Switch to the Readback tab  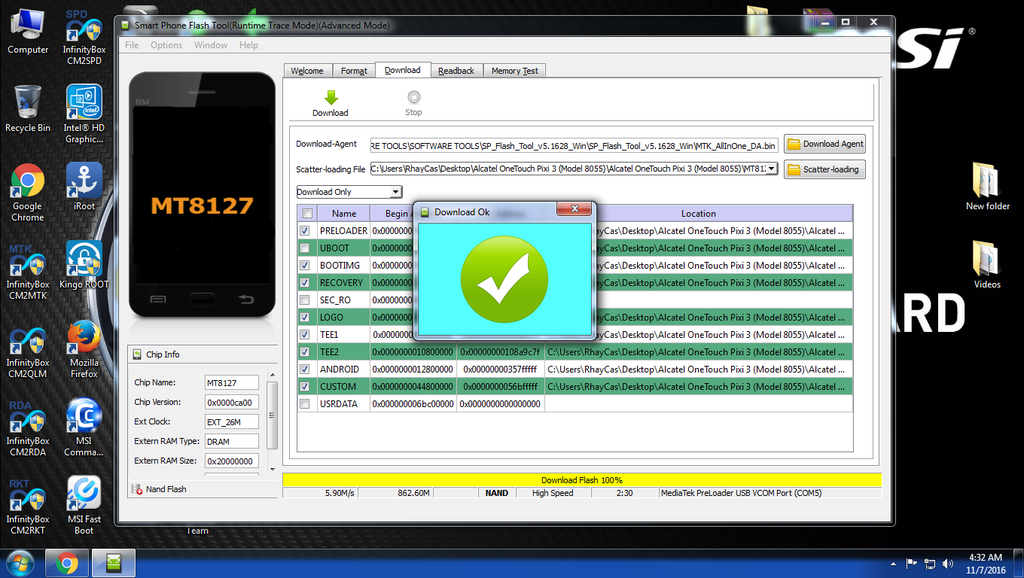tap(456, 71)
